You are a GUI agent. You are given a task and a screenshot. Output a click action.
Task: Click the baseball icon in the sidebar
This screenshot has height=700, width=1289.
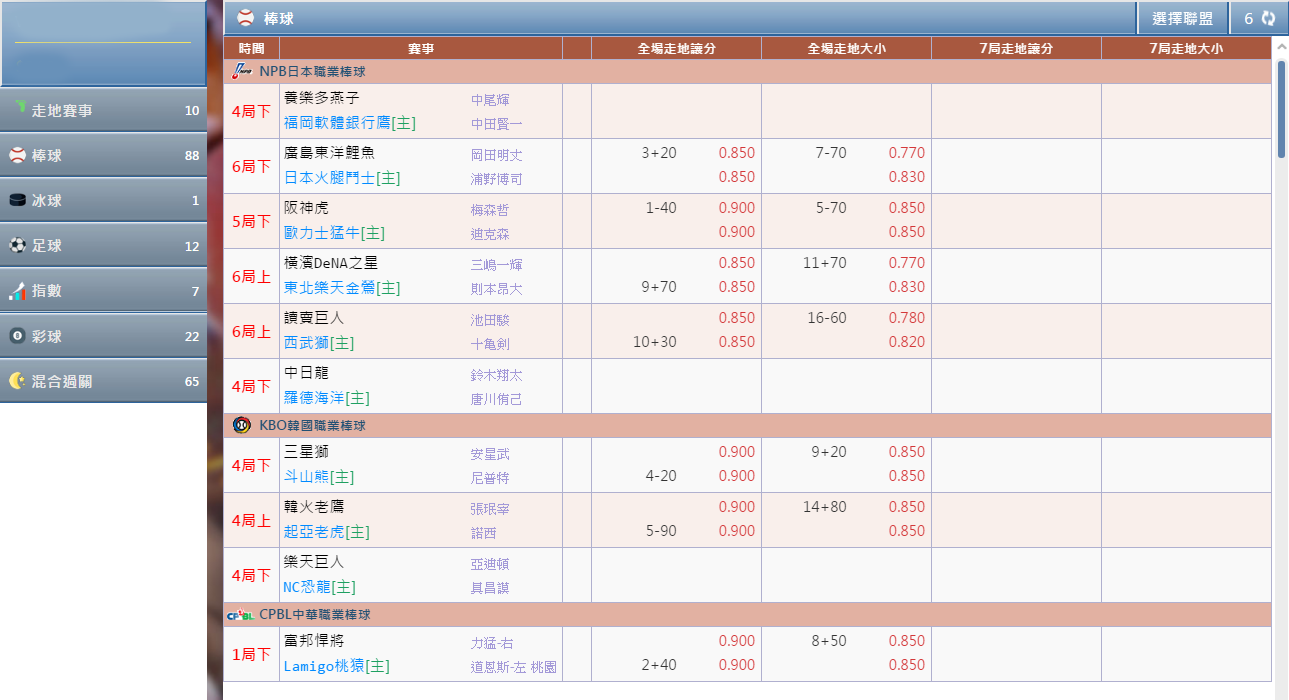(17, 155)
